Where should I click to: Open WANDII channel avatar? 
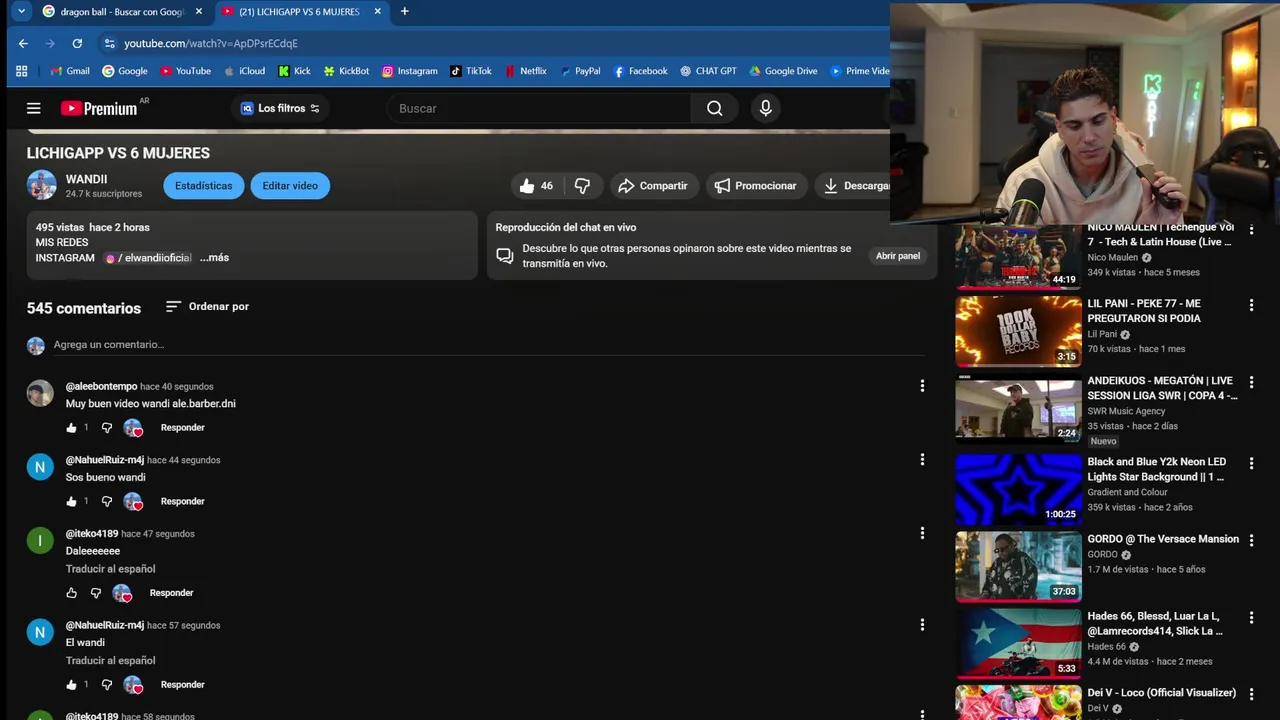[x=42, y=185]
